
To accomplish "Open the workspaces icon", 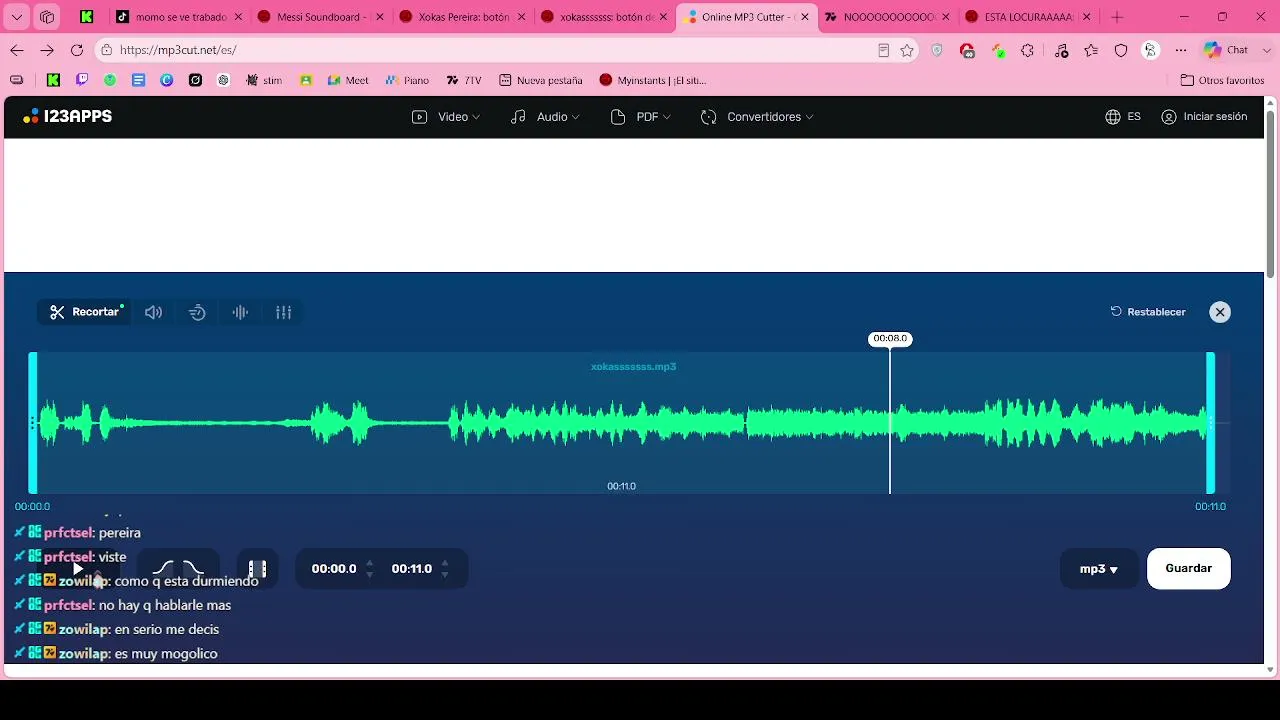I will coord(47,17).
